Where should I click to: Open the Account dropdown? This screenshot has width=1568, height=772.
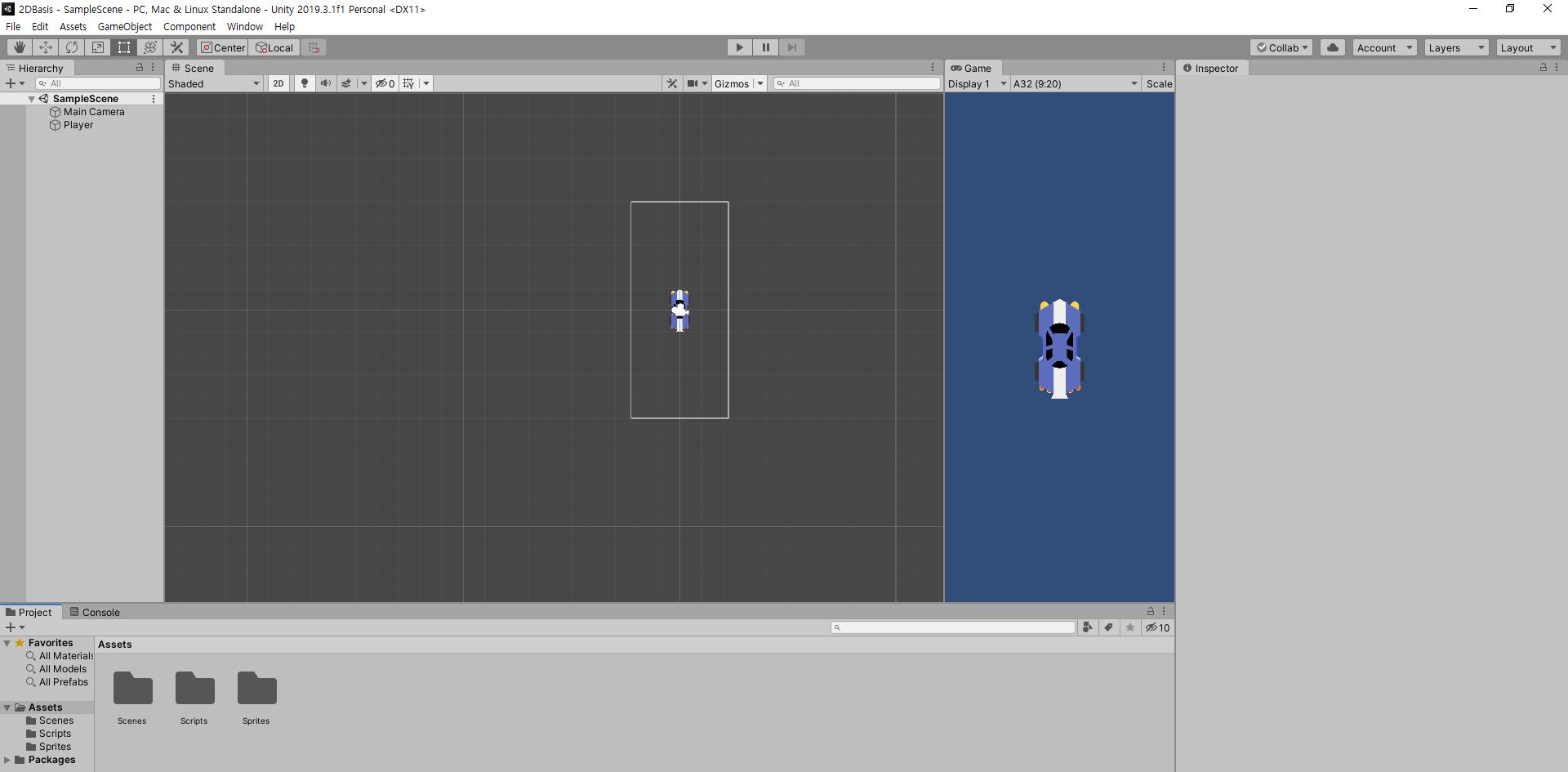(1384, 47)
